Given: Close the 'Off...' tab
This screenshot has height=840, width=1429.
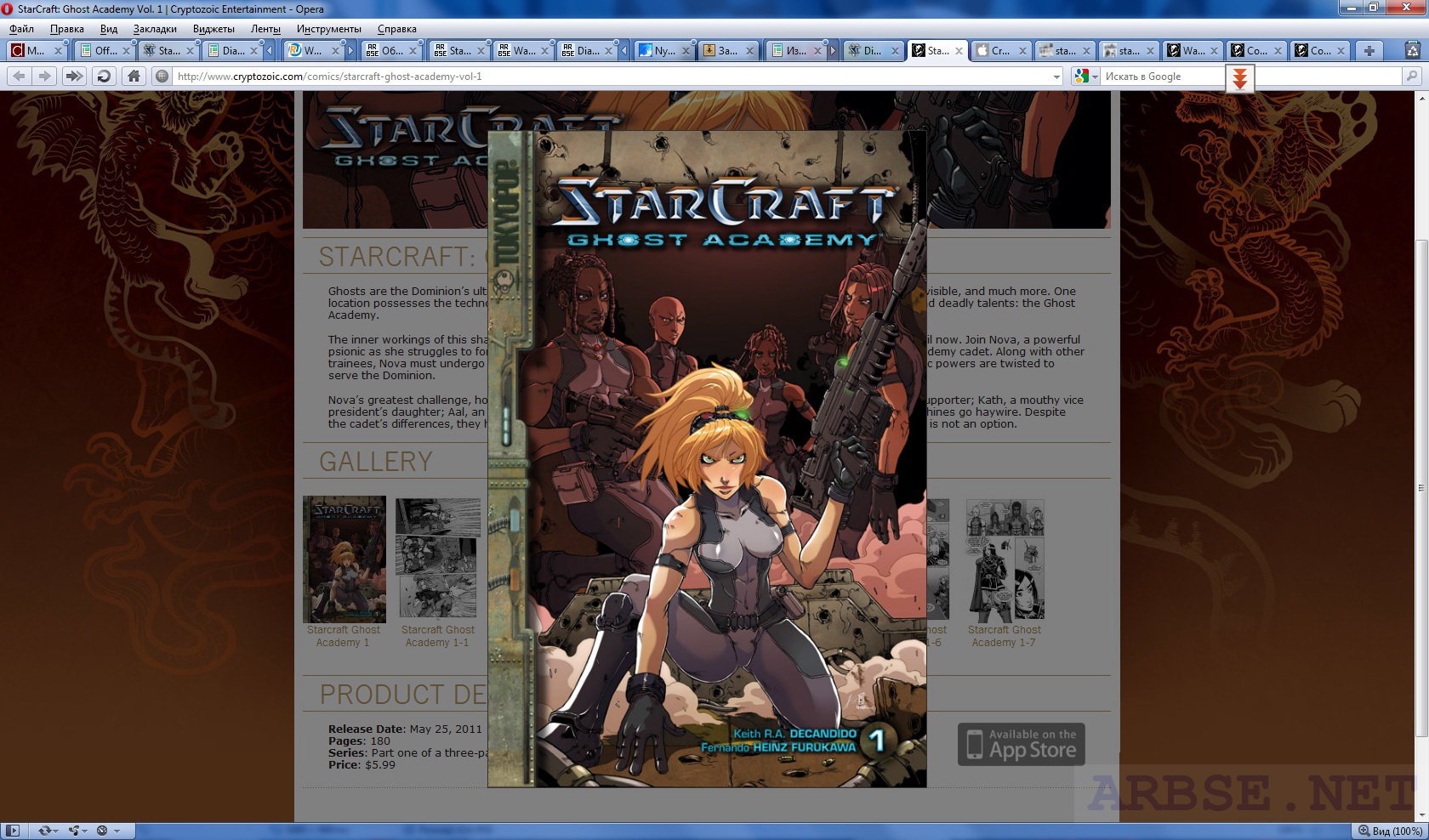Looking at the screenshot, I should pyautogui.click(x=126, y=51).
